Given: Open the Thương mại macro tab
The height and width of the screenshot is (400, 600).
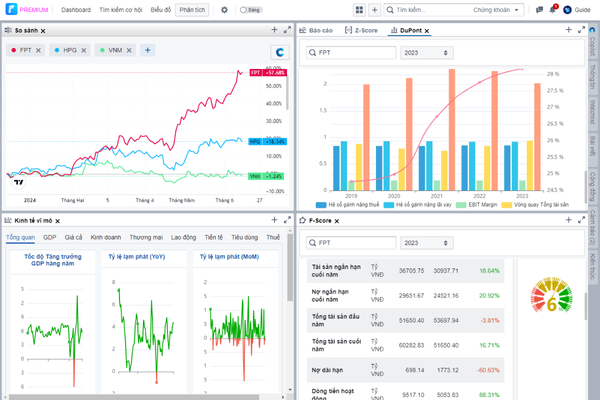Looking at the screenshot, I should click(146, 237).
